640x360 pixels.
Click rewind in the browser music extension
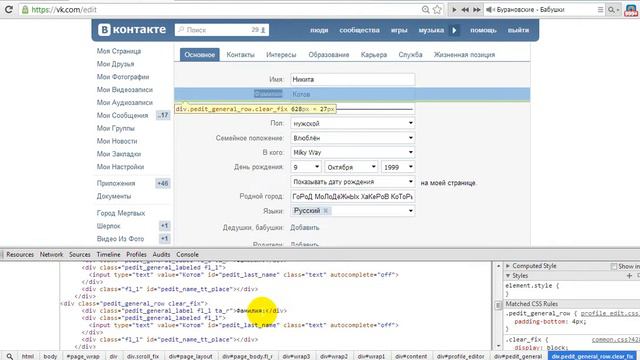pos(465,9)
